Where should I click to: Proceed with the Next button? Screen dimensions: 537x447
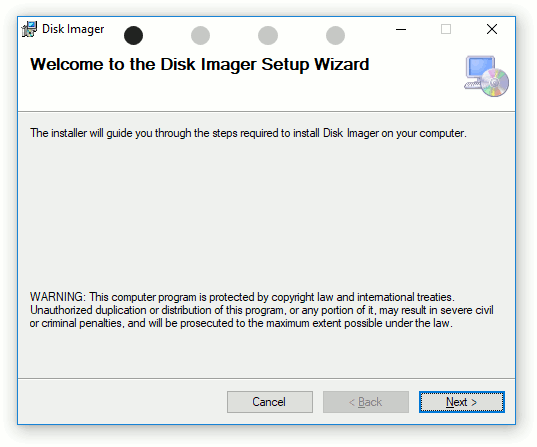(x=462, y=402)
